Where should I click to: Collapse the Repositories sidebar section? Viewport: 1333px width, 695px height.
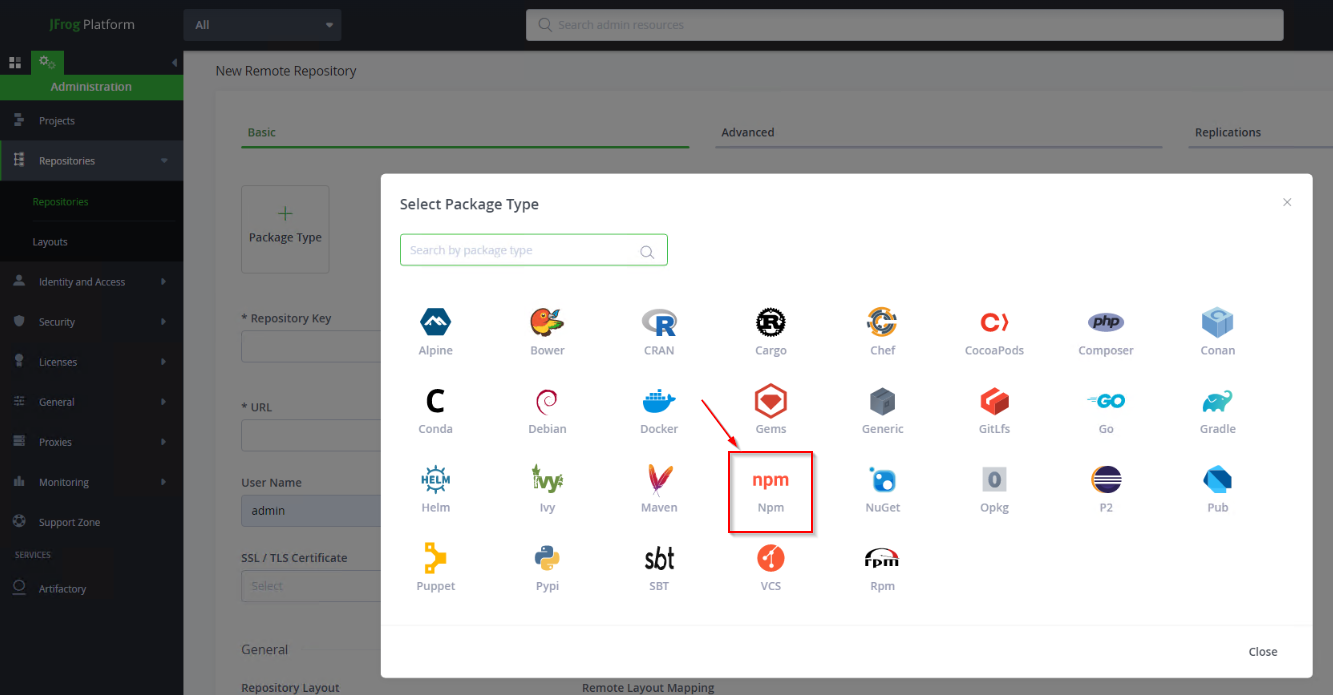tap(164, 161)
